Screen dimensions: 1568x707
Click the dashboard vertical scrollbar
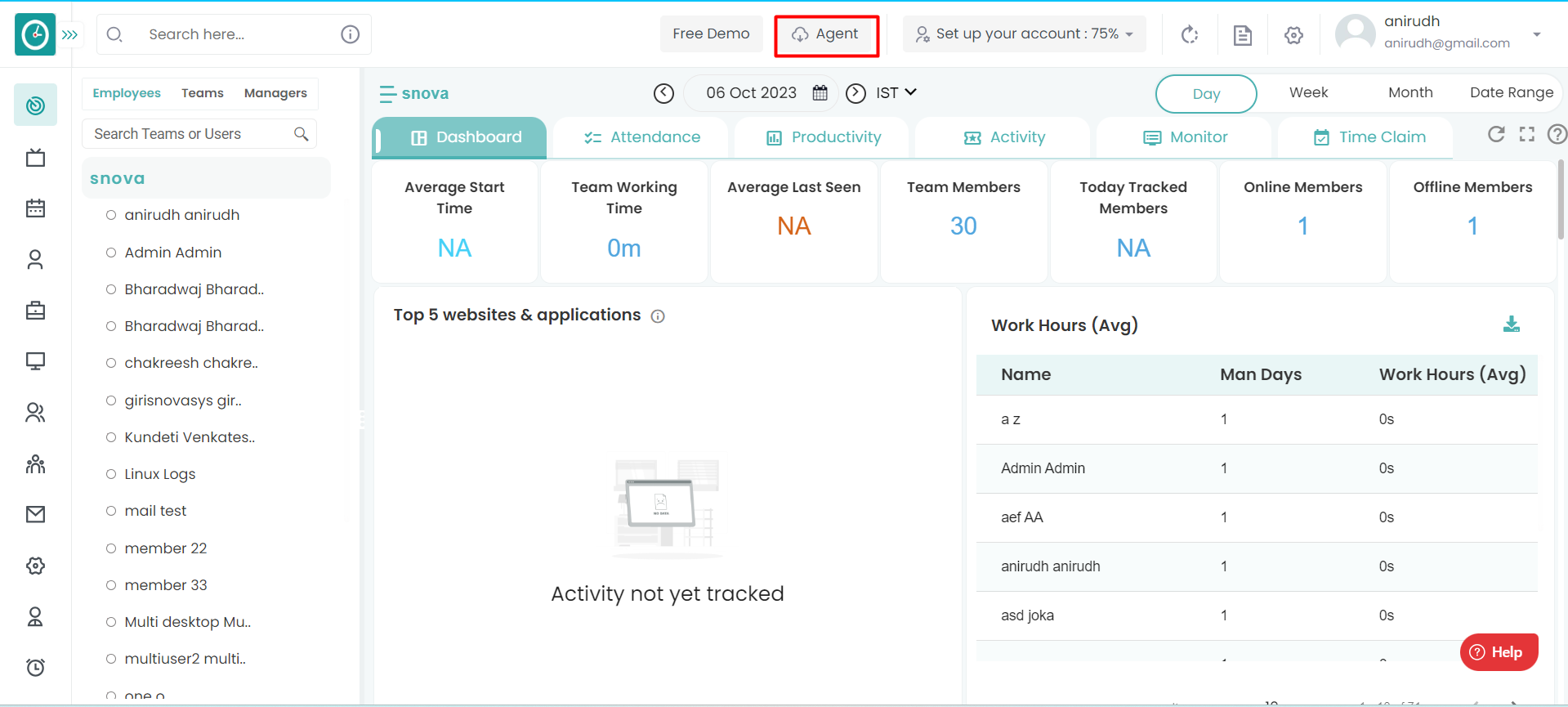1561,199
